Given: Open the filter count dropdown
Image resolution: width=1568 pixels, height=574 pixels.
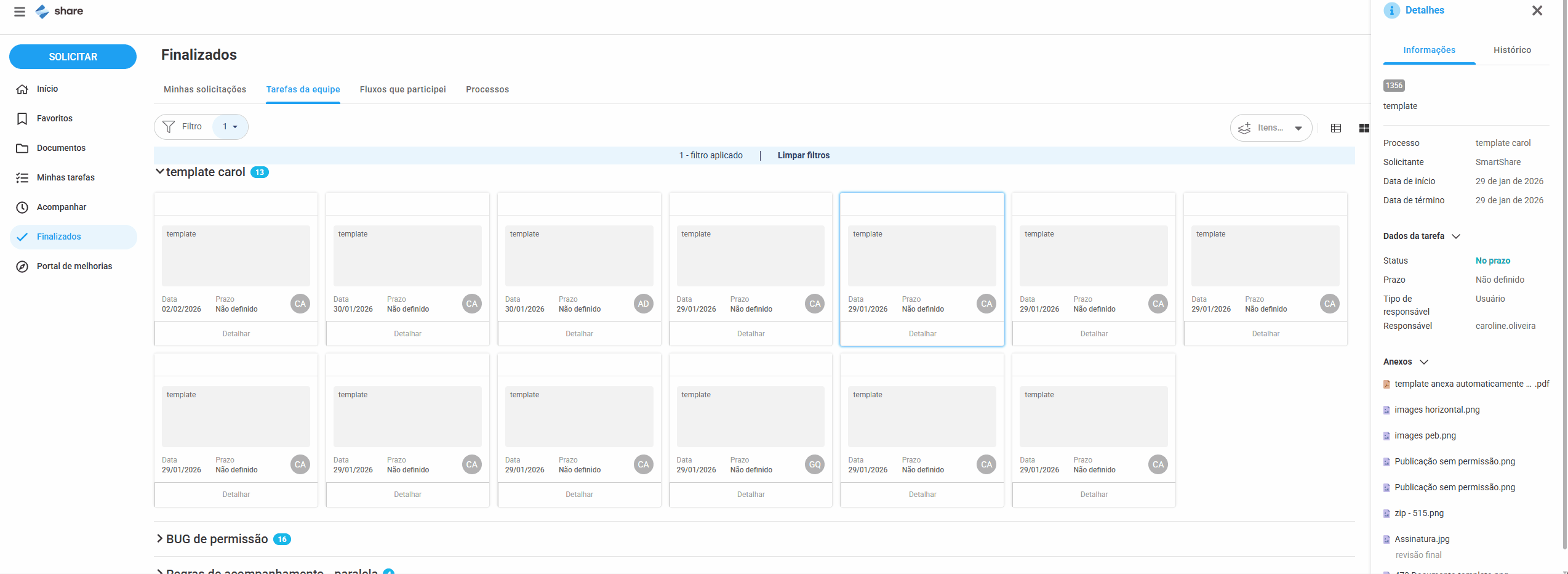Looking at the screenshot, I should [230, 127].
